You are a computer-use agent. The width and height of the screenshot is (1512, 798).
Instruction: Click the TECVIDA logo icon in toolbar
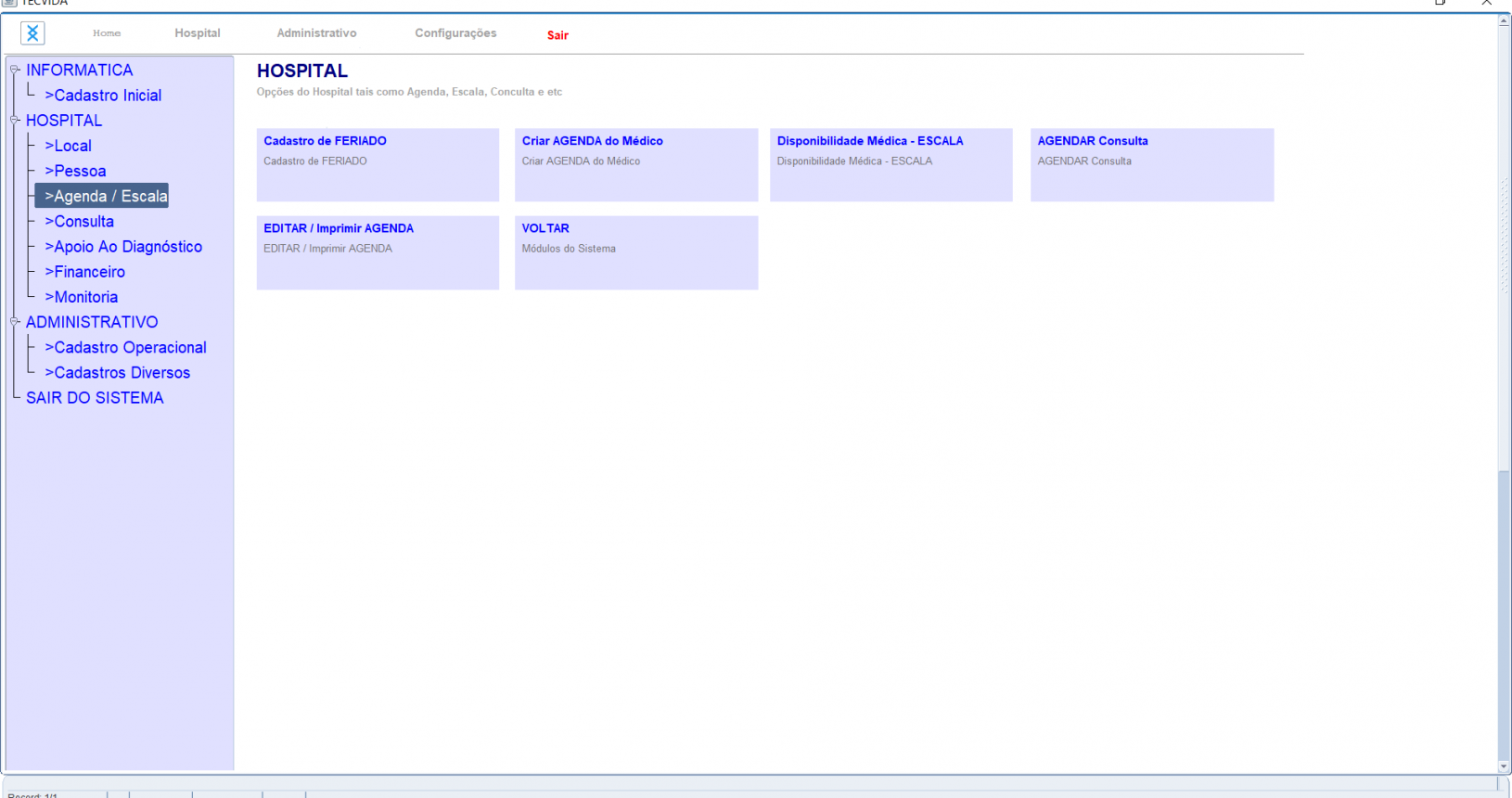tap(32, 33)
